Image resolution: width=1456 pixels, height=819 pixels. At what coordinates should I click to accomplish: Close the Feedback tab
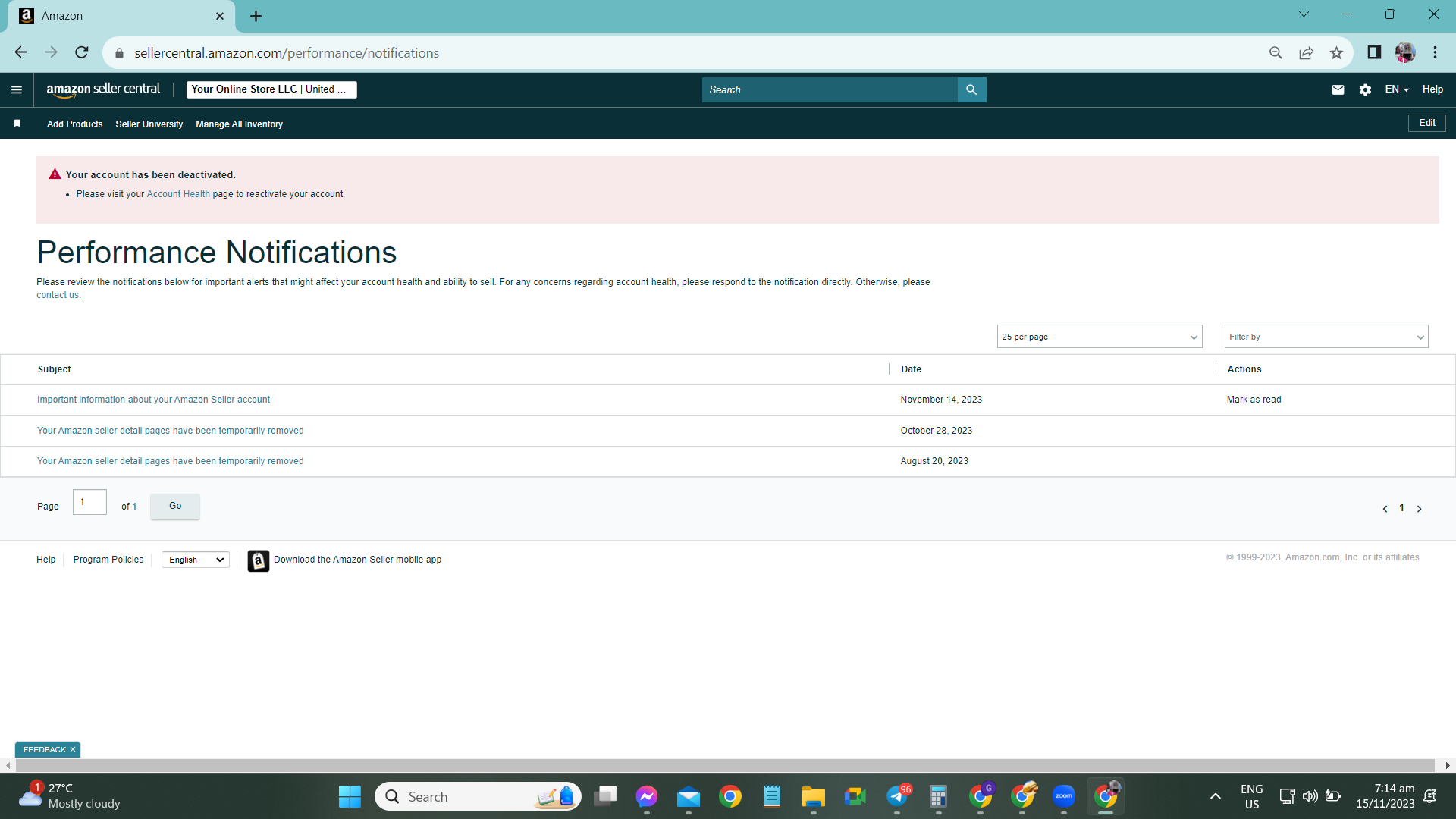coord(73,749)
